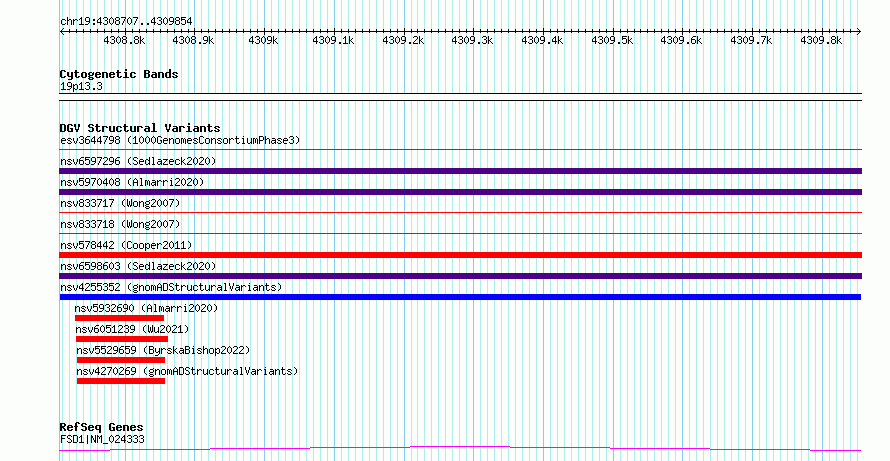Viewport: 890px width, 461px height.
Task: Click the 4309.5k ruler tick label
Action: pyautogui.click(x=612, y=41)
